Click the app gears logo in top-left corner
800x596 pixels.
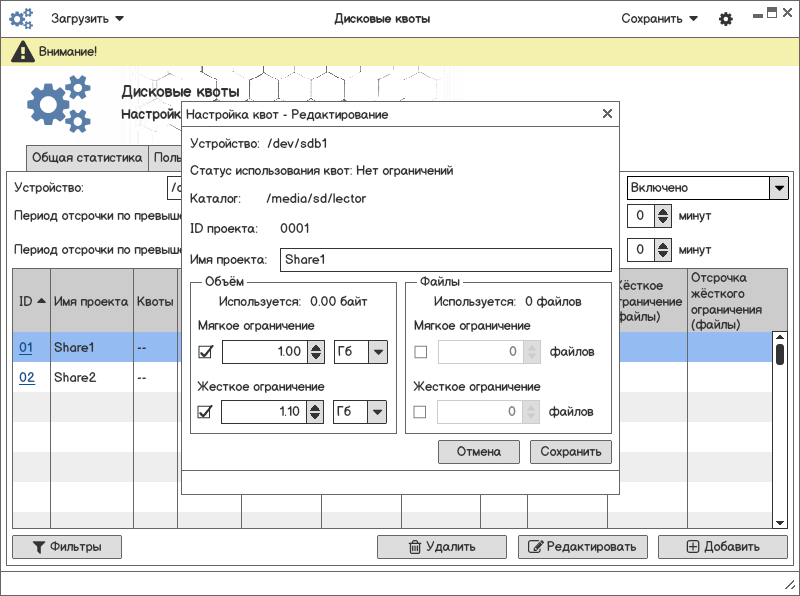(21, 19)
